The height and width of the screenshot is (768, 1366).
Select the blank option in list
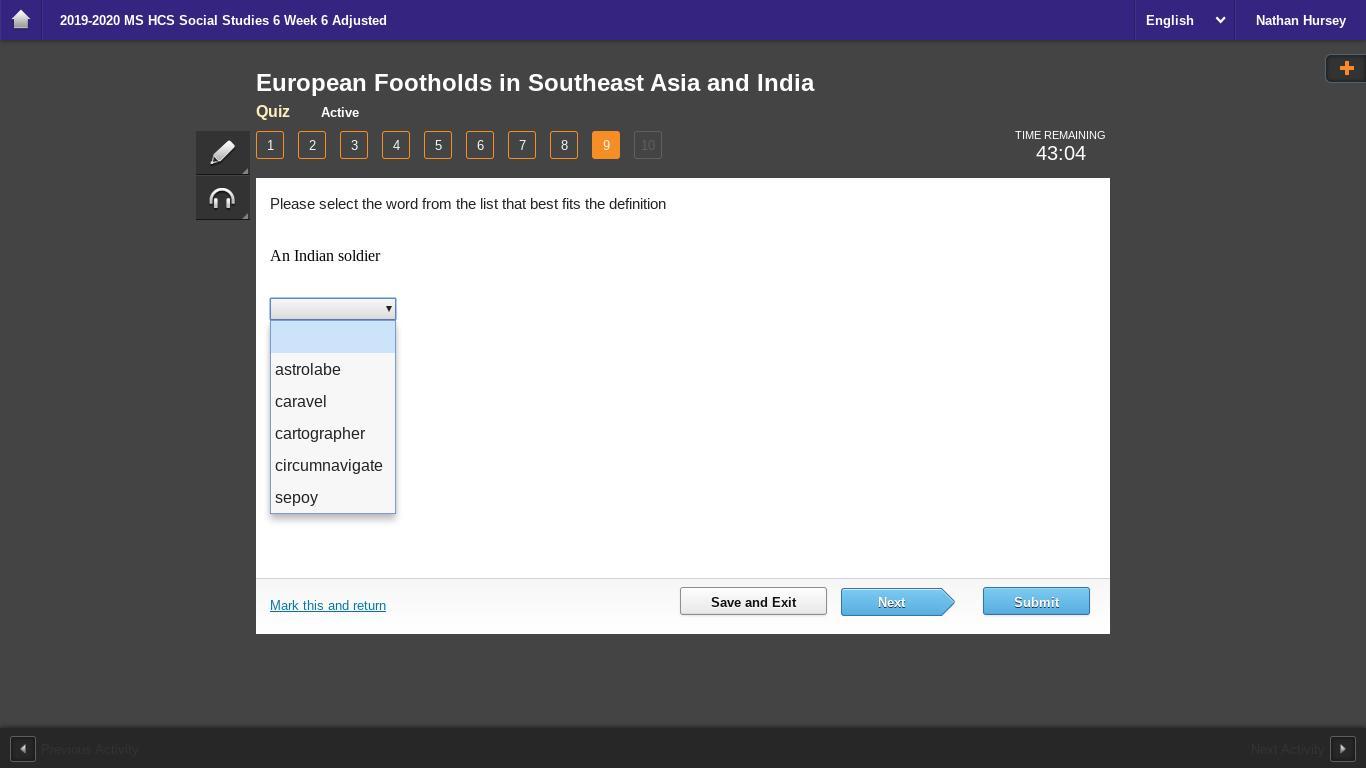[333, 337]
